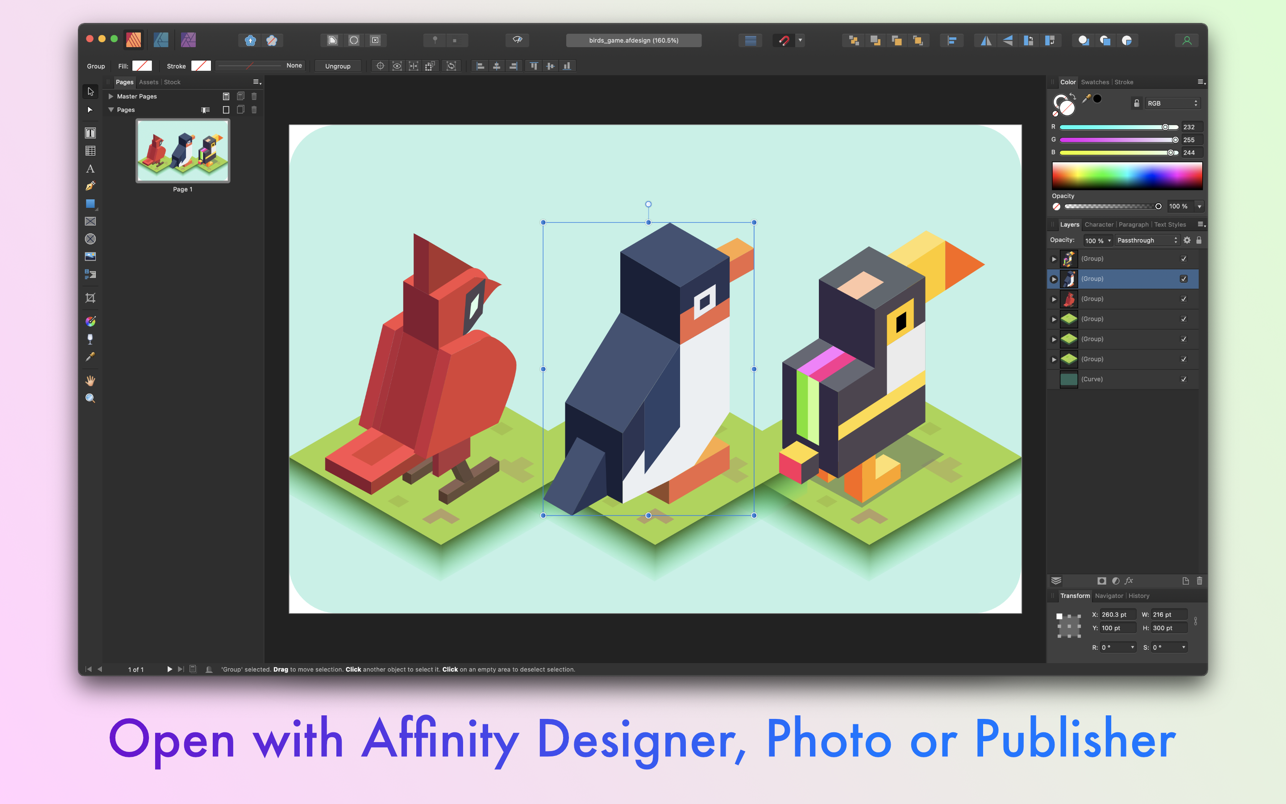The width and height of the screenshot is (1286, 804).
Task: Adjust the R color slider
Action: 1118,127
